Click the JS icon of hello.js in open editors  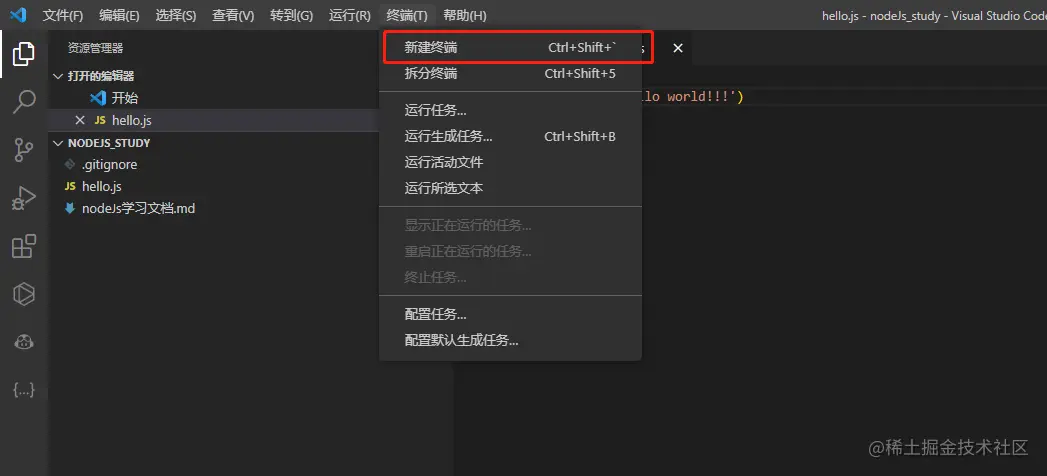tap(99, 120)
